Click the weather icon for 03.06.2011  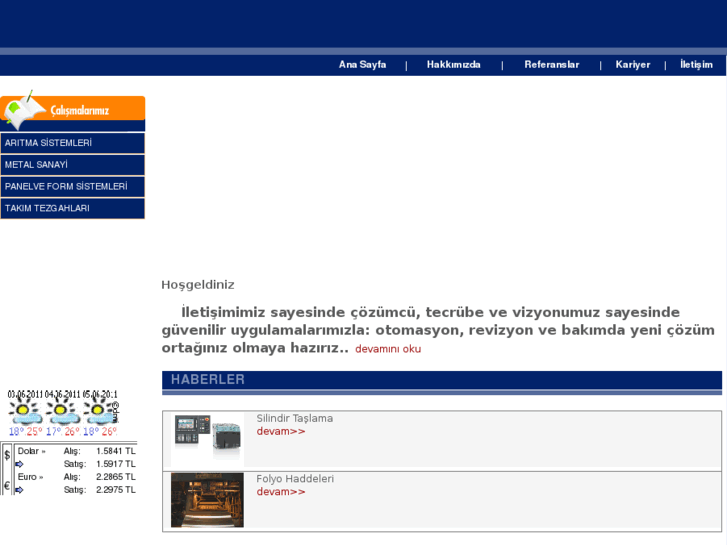pyautogui.click(x=25, y=413)
